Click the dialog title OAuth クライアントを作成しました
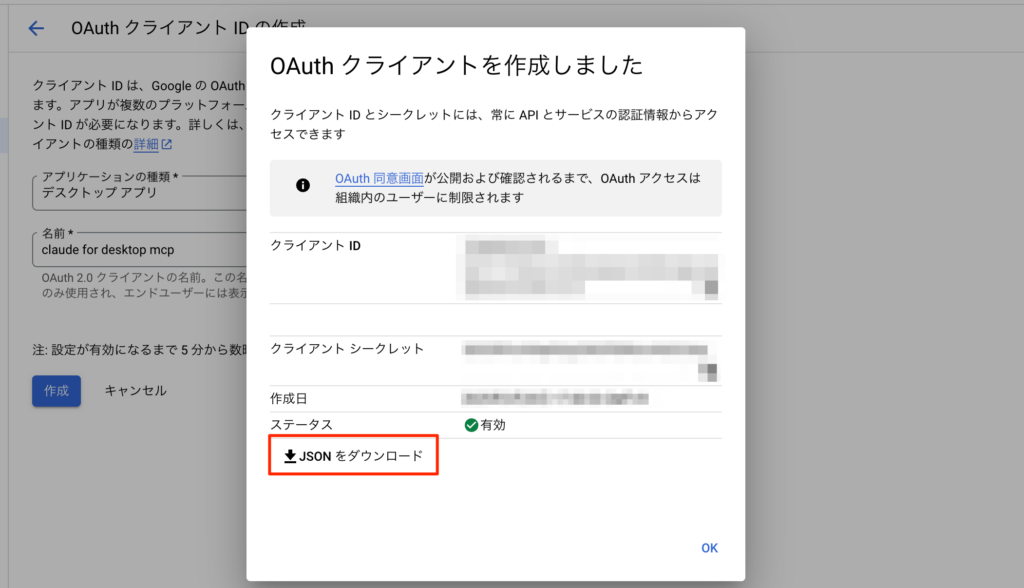The image size is (1024, 588). 456,66
